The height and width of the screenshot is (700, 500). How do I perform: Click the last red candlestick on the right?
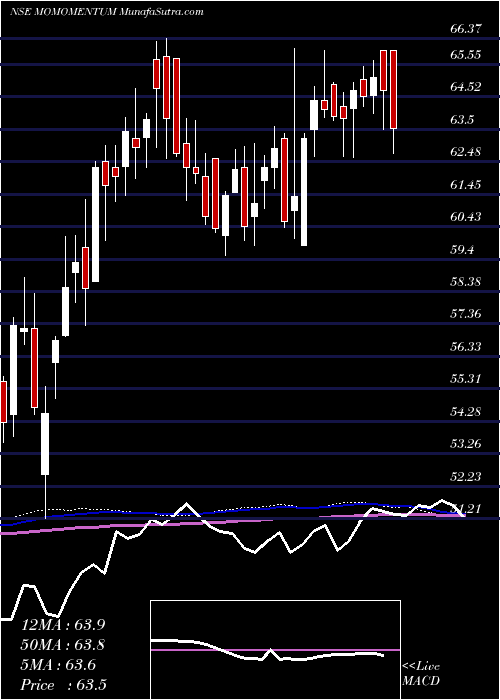(x=394, y=90)
